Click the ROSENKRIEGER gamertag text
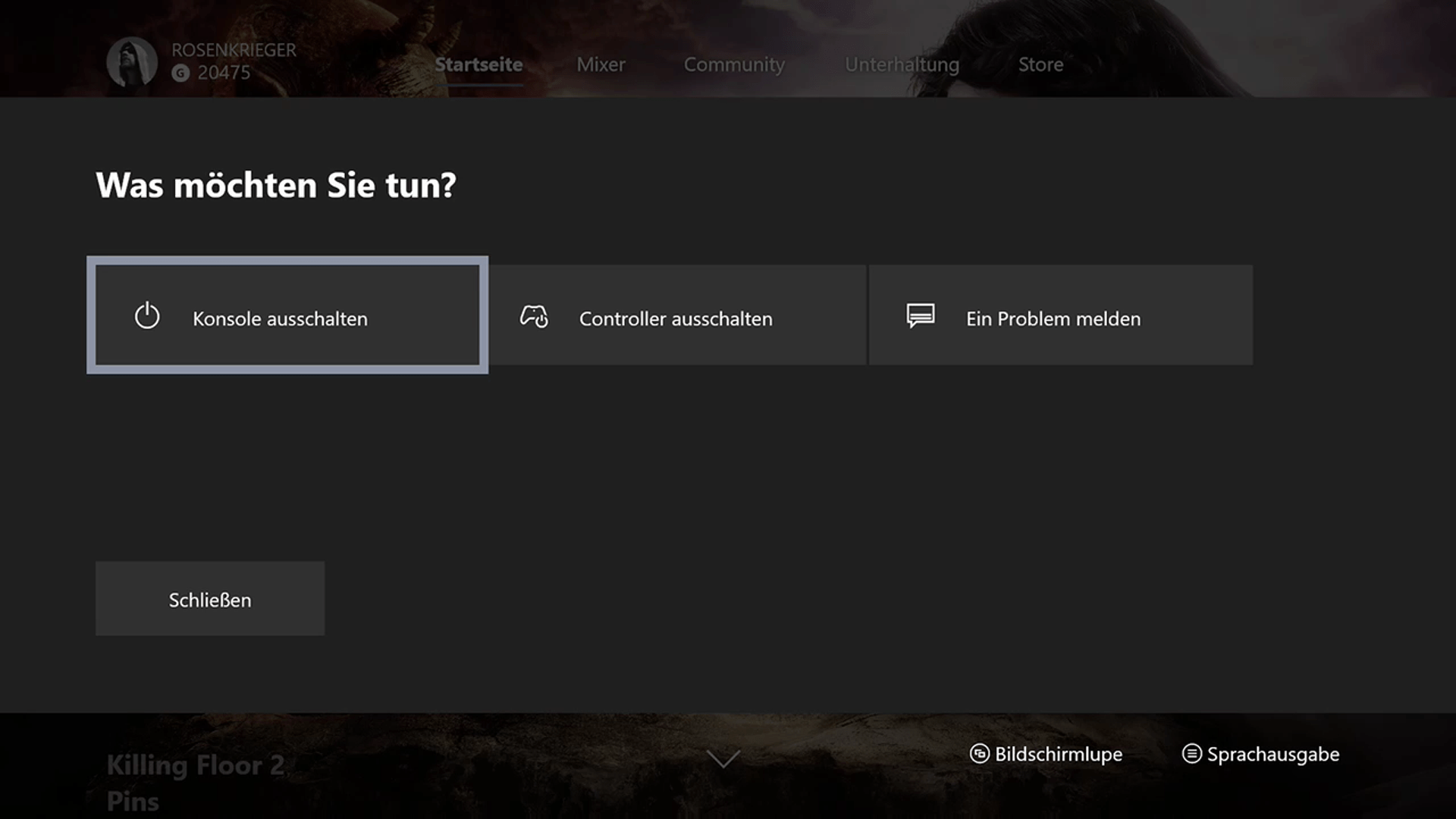 (x=234, y=50)
